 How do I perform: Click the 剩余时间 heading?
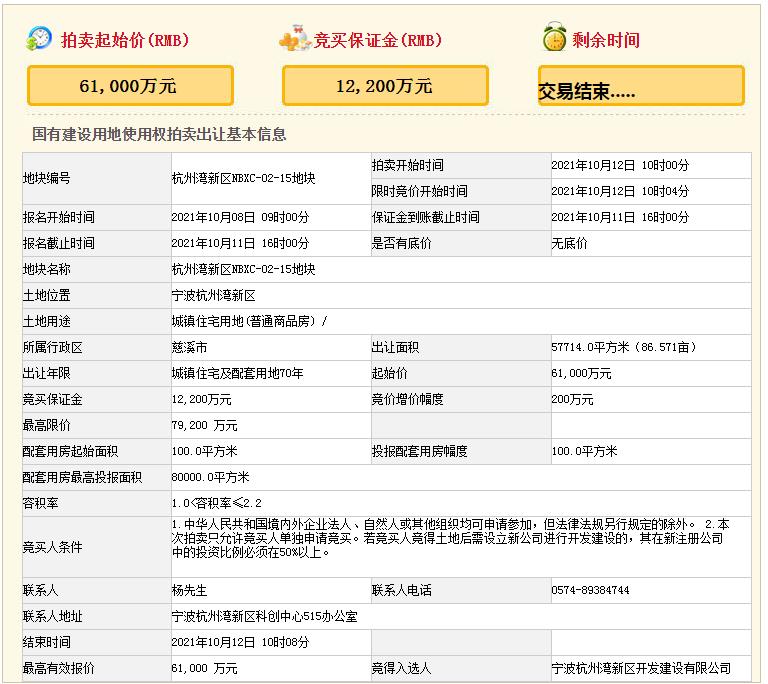tap(606, 40)
